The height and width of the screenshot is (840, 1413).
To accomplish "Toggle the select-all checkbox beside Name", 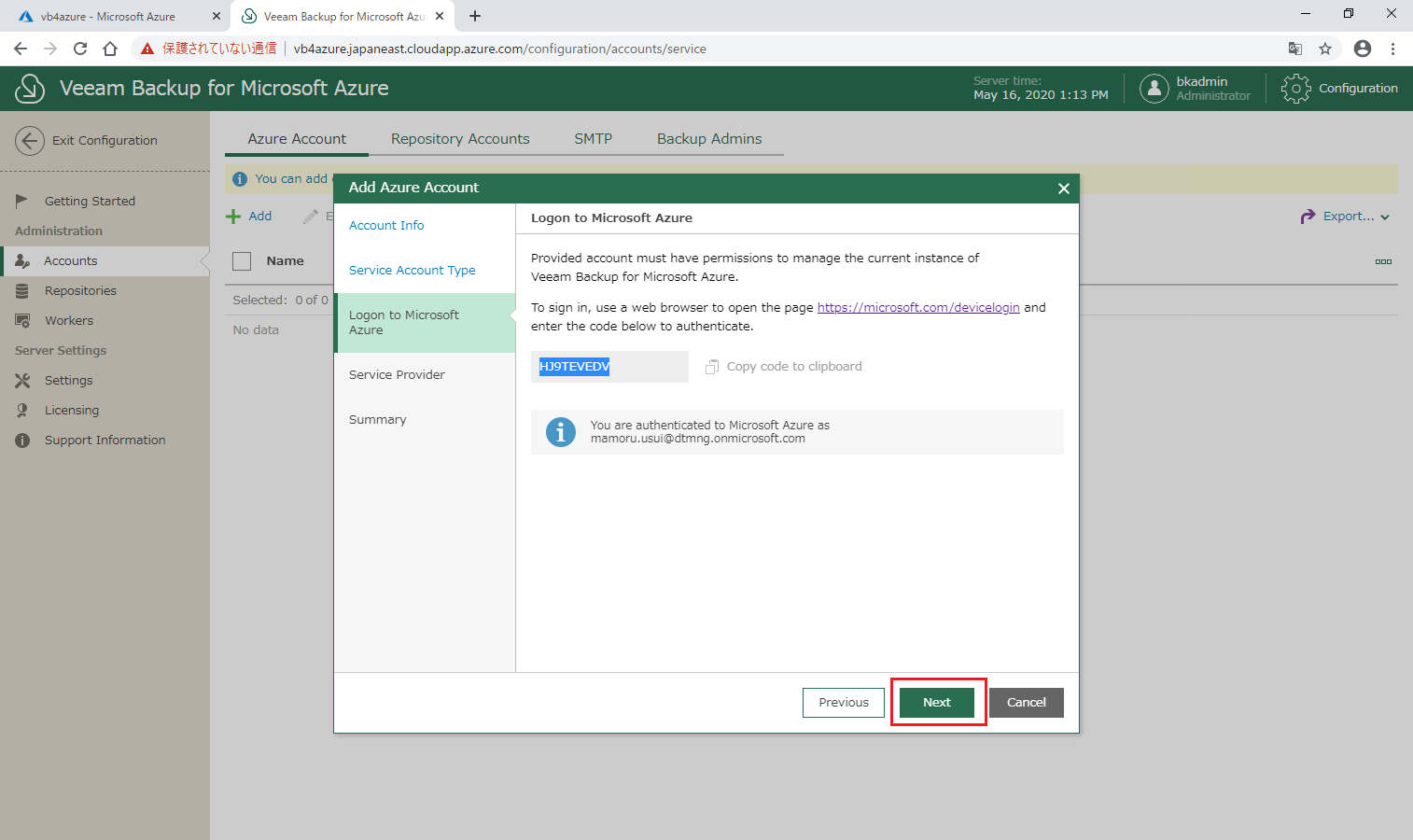I will click(x=242, y=261).
